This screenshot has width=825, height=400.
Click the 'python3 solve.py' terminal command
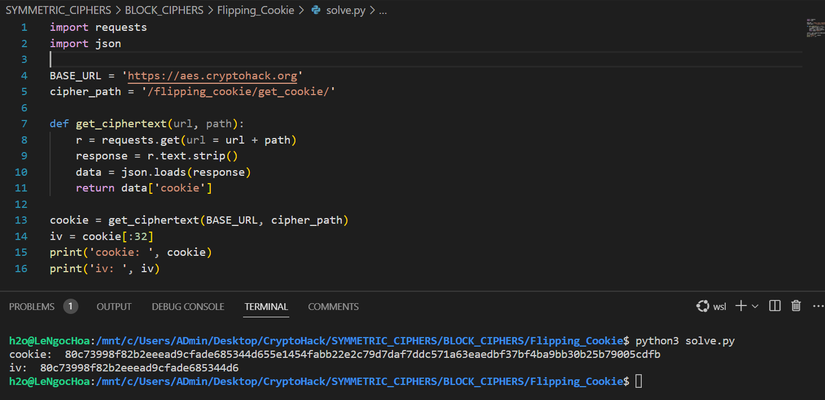pyautogui.click(x=685, y=342)
